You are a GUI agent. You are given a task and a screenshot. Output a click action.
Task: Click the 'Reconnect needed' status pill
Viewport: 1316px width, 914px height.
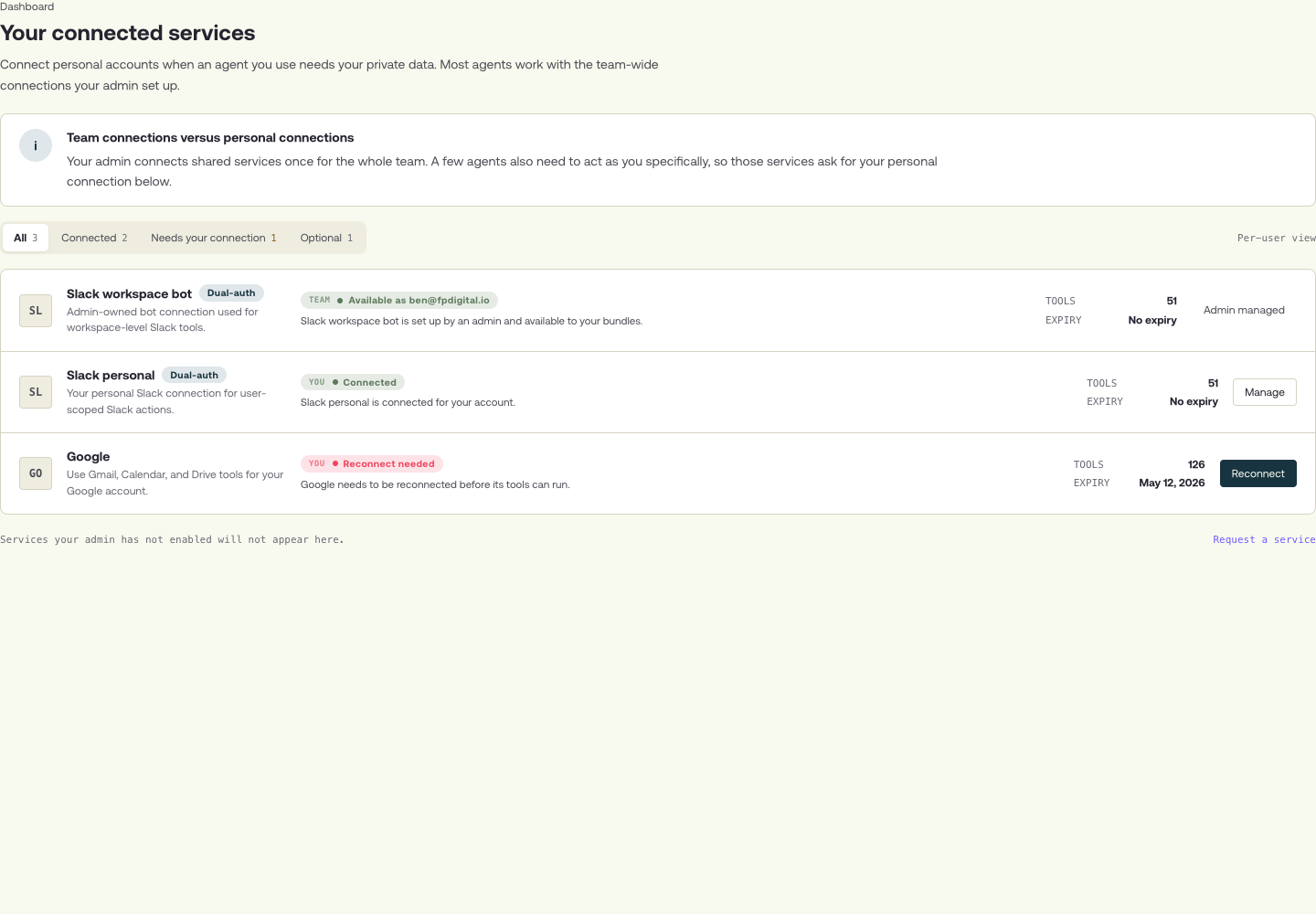pyautogui.click(x=372, y=463)
